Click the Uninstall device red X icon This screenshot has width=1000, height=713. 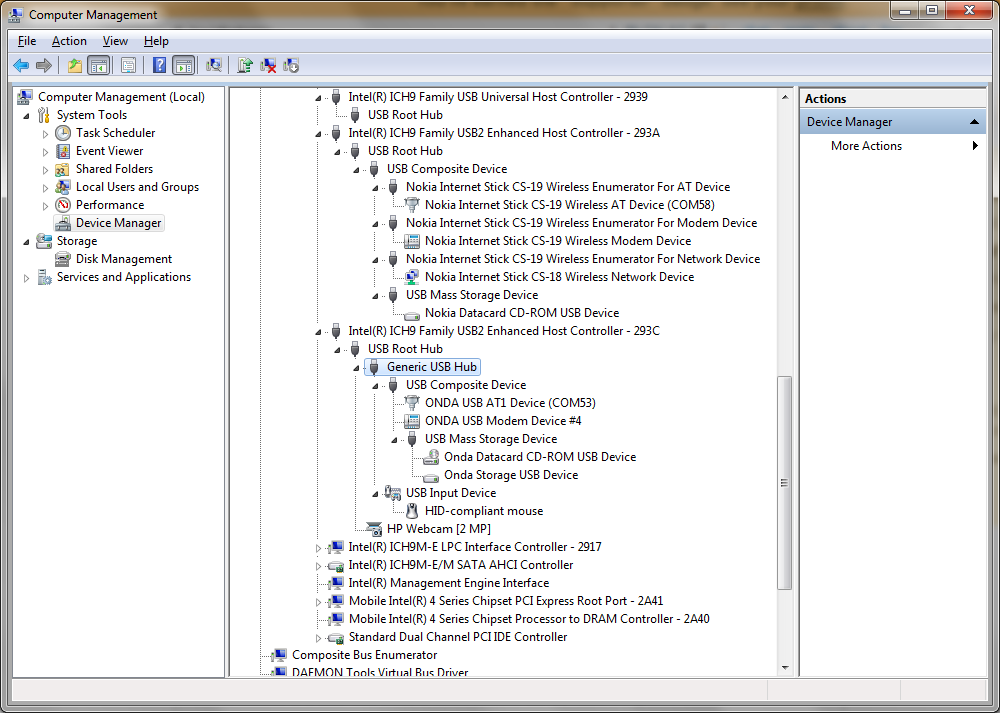coord(268,65)
